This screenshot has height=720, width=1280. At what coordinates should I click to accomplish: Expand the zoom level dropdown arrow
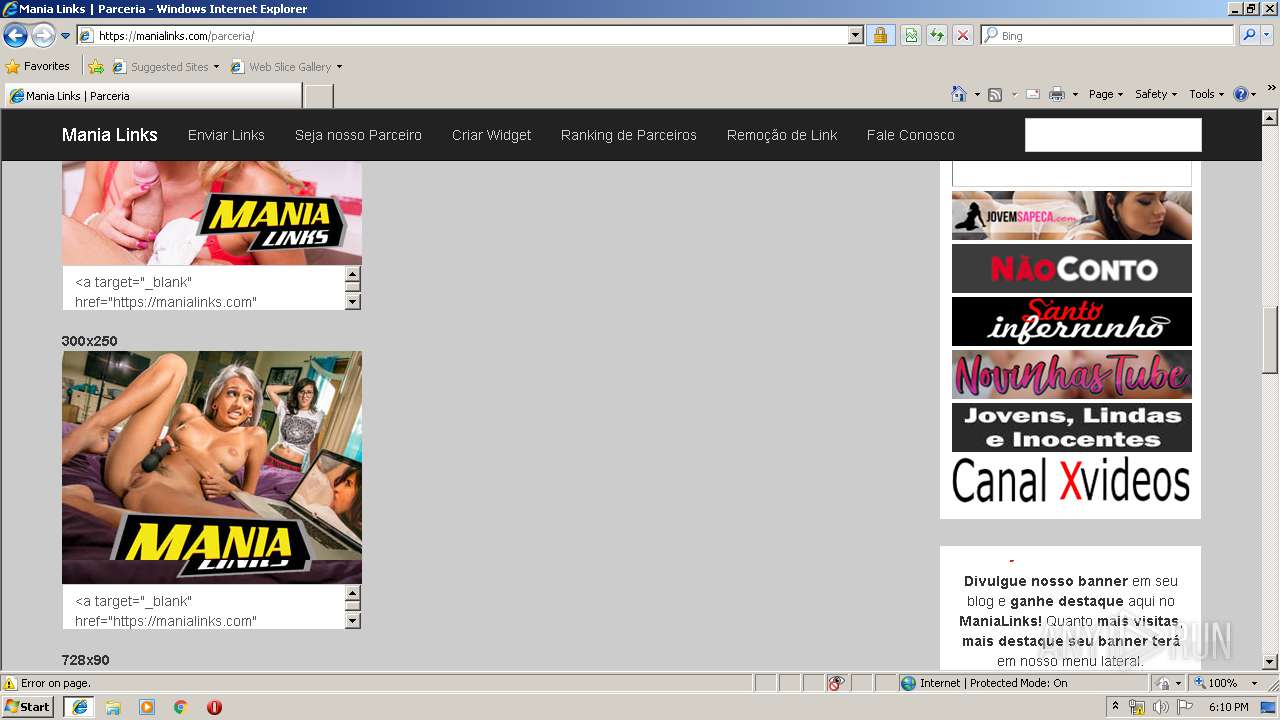pyautogui.click(x=1254, y=683)
